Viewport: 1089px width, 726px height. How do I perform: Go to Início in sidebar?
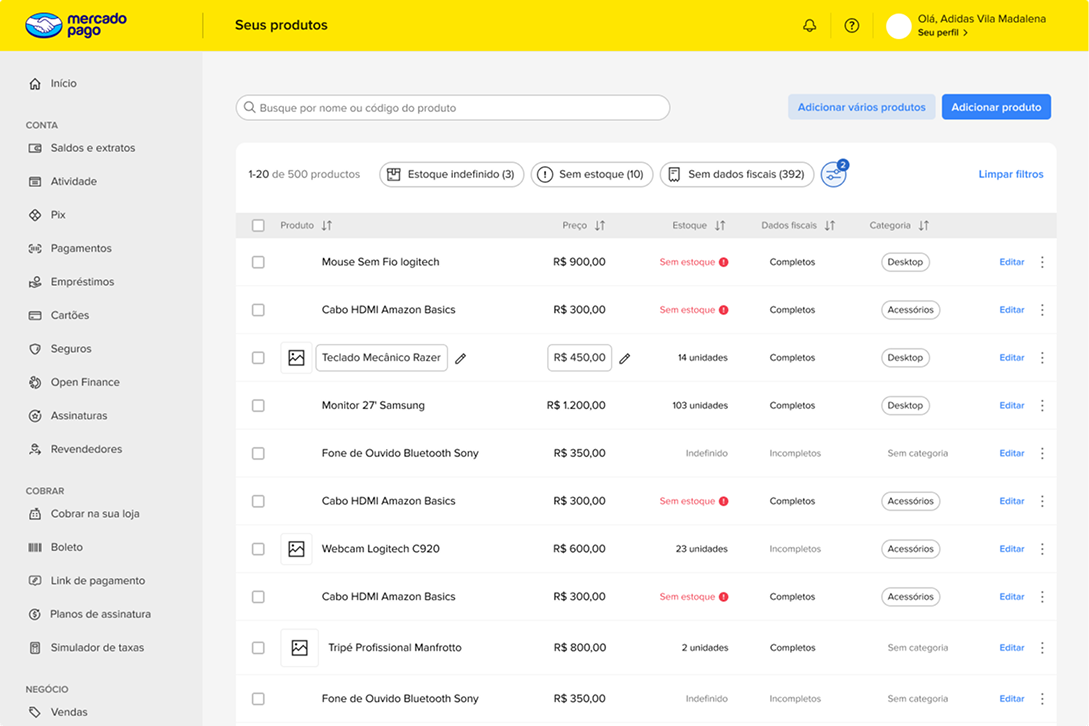click(63, 83)
